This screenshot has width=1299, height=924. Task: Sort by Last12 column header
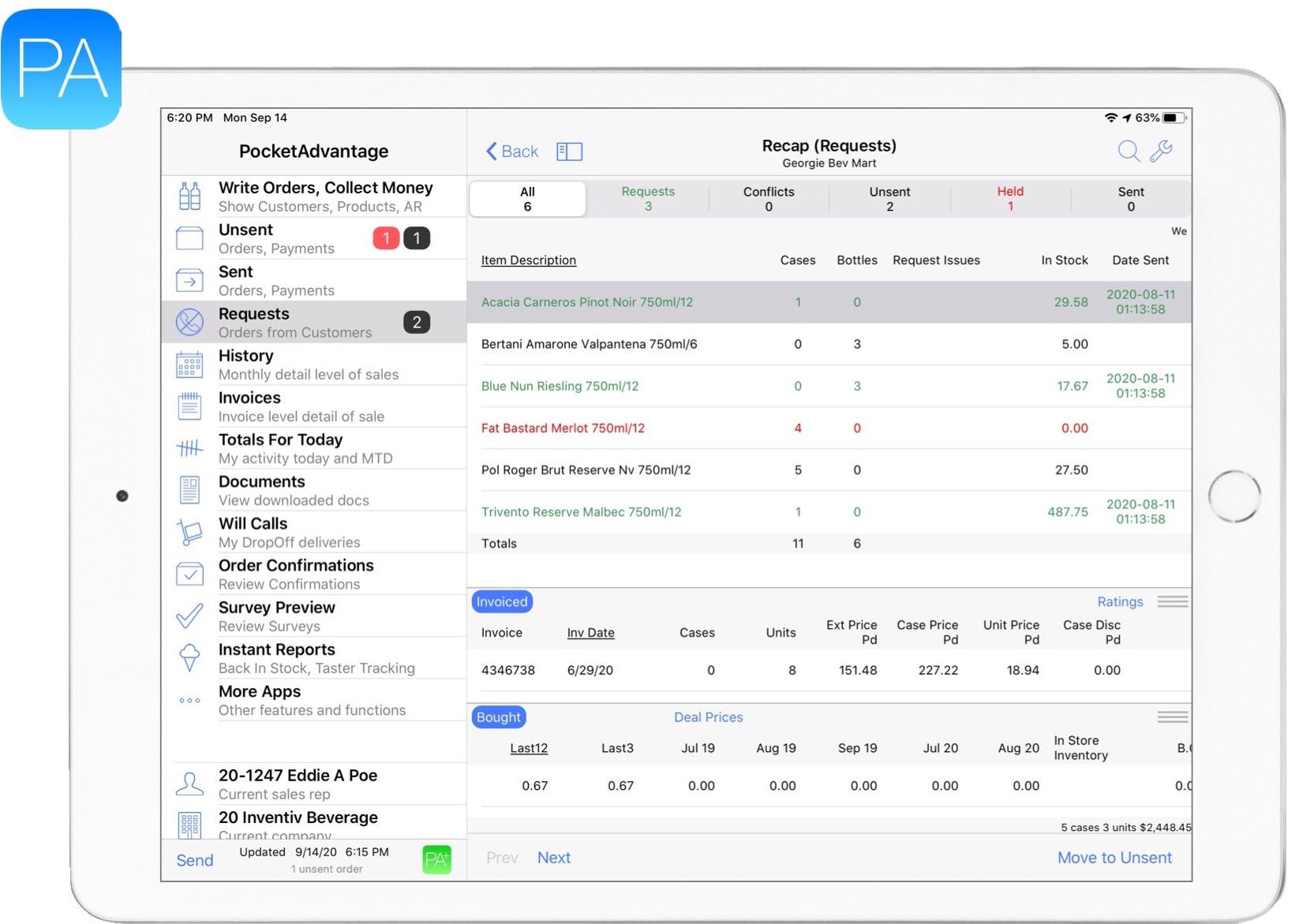529,748
